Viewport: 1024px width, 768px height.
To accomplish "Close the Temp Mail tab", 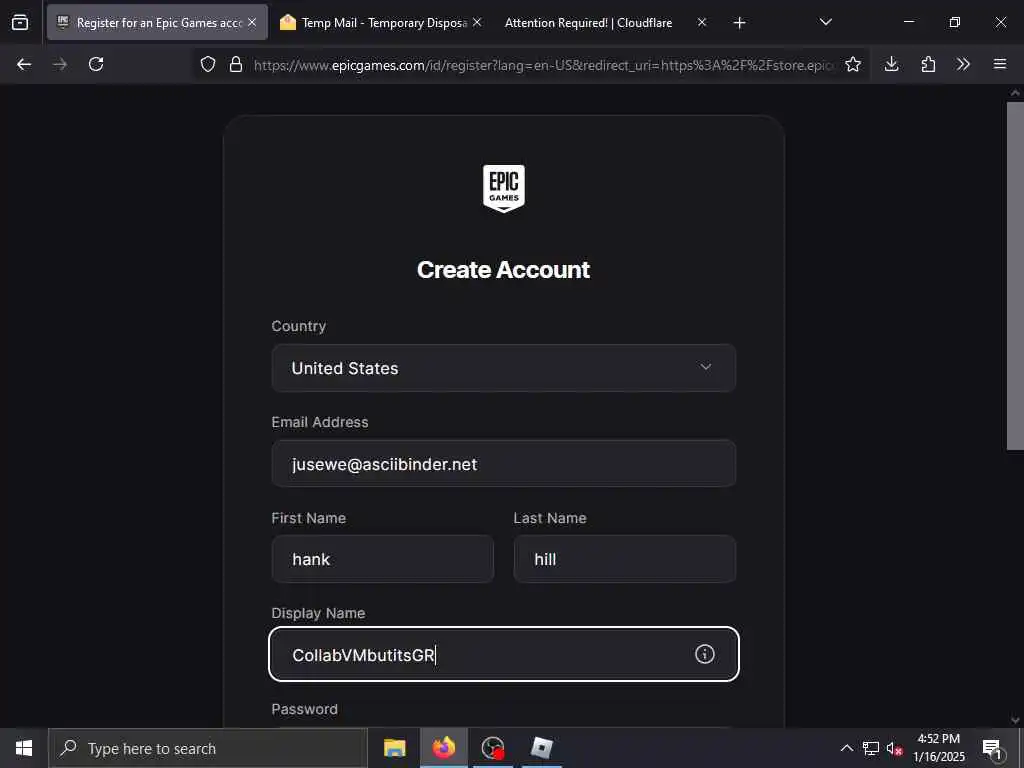I will [x=477, y=22].
